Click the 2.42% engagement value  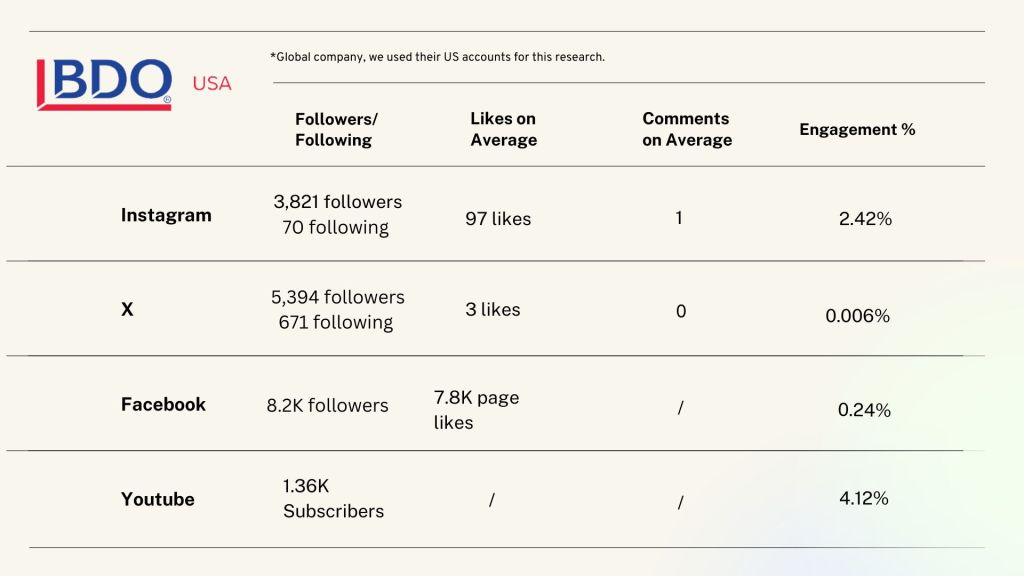click(865, 218)
